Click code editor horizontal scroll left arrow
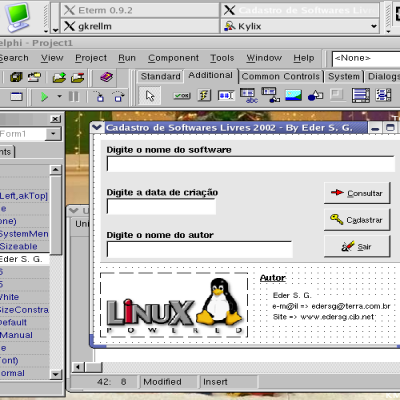The height and width of the screenshot is (400, 400). 78,367
